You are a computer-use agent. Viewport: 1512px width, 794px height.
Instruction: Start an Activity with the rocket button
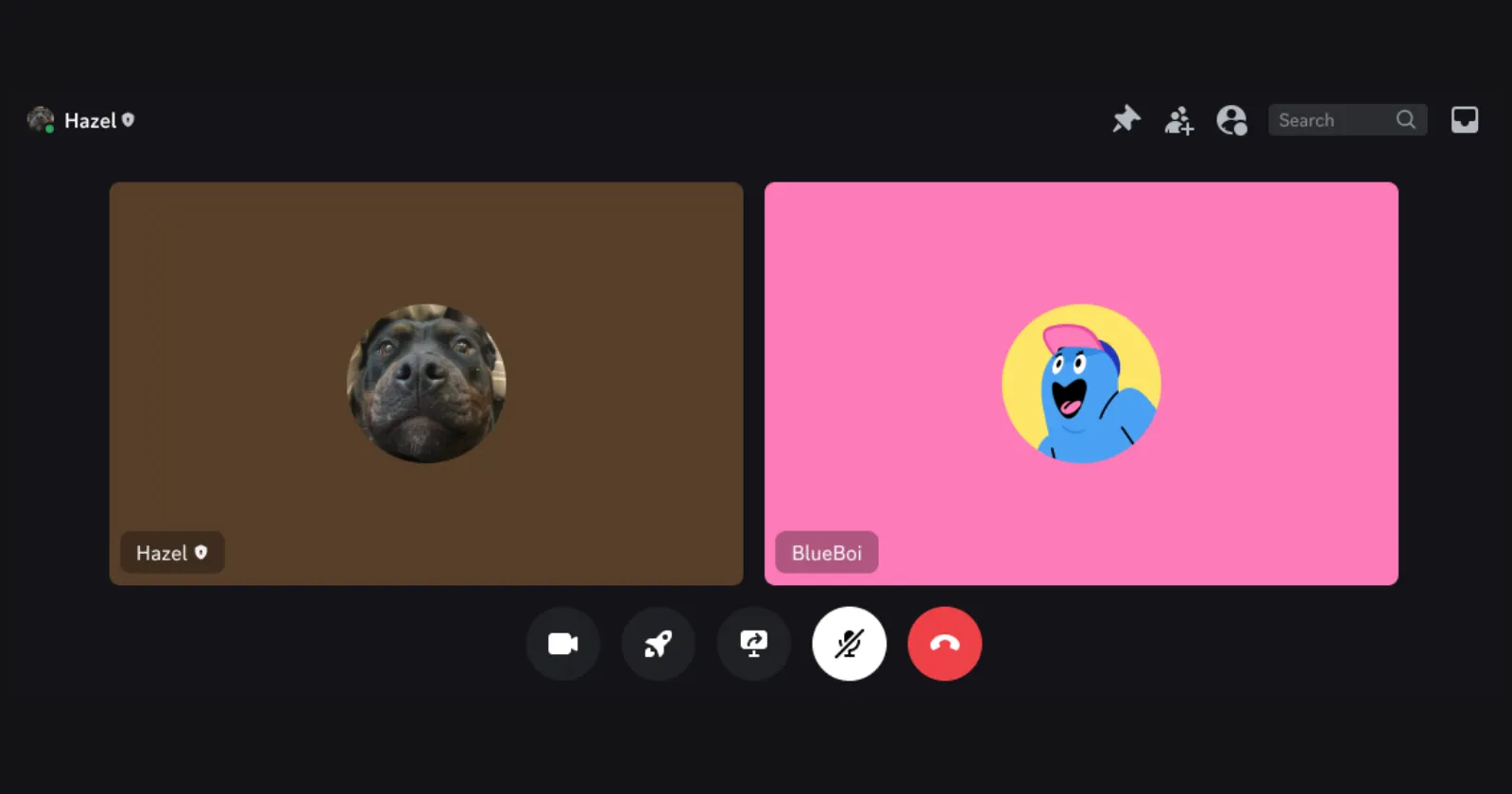[658, 644]
